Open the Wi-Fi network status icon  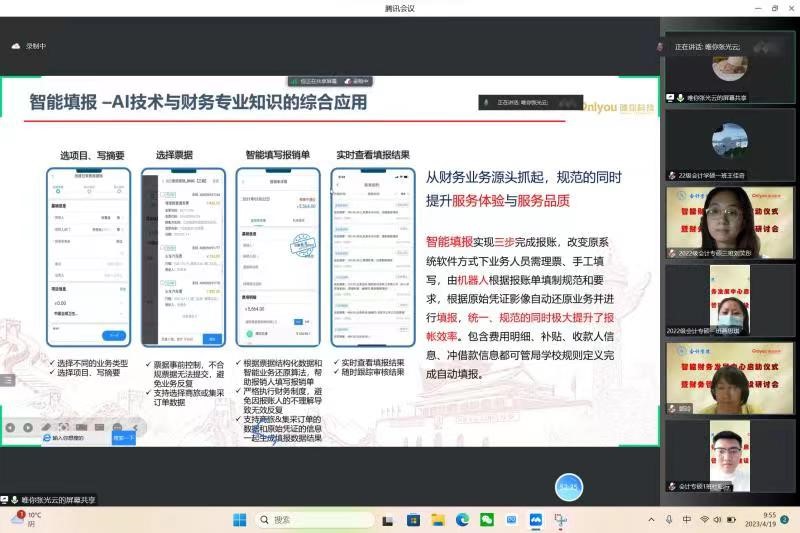(x=704, y=520)
